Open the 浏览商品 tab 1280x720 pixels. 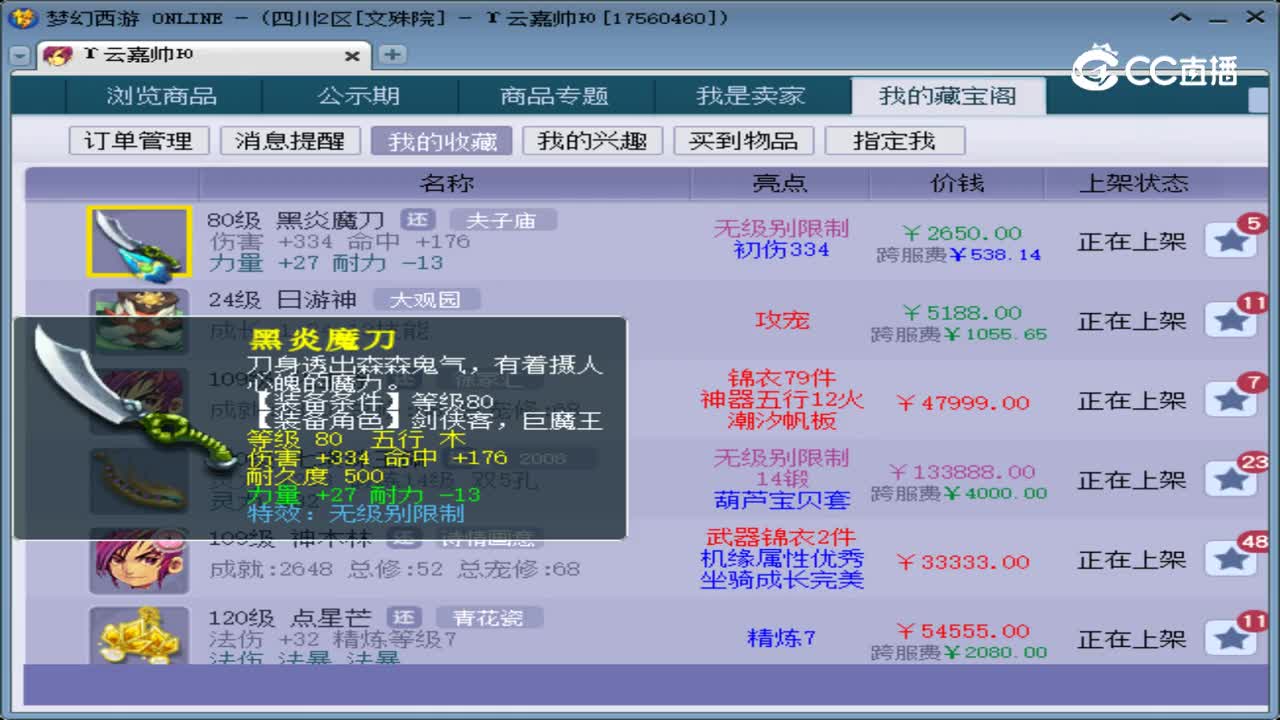(162, 96)
